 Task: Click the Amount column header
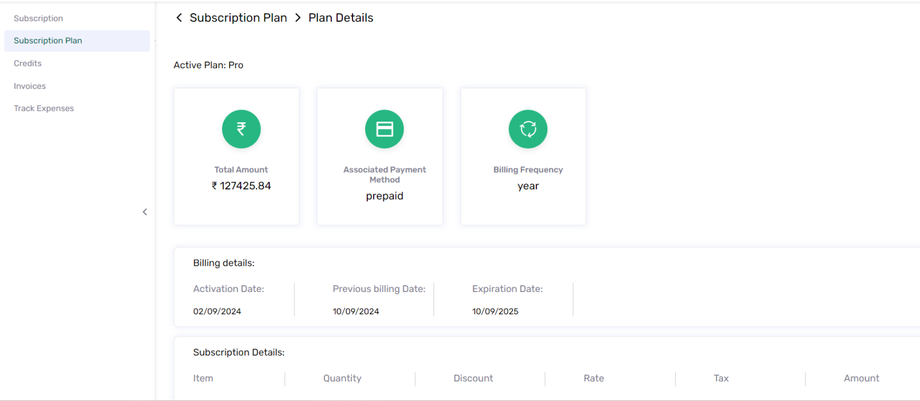point(861,378)
